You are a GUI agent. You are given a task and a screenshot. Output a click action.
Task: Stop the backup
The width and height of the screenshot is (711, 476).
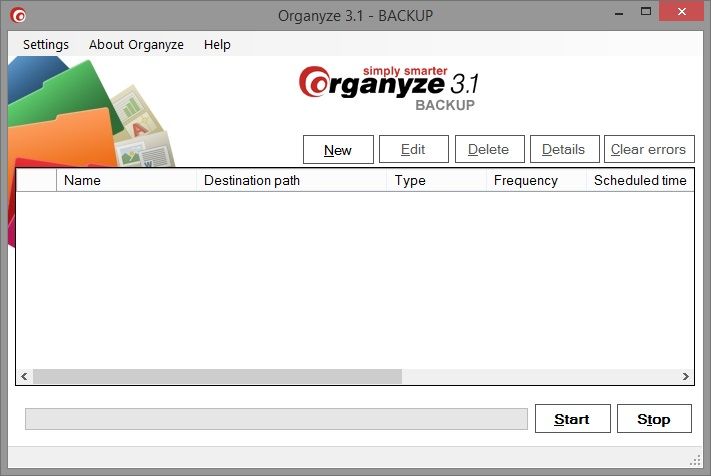point(654,419)
